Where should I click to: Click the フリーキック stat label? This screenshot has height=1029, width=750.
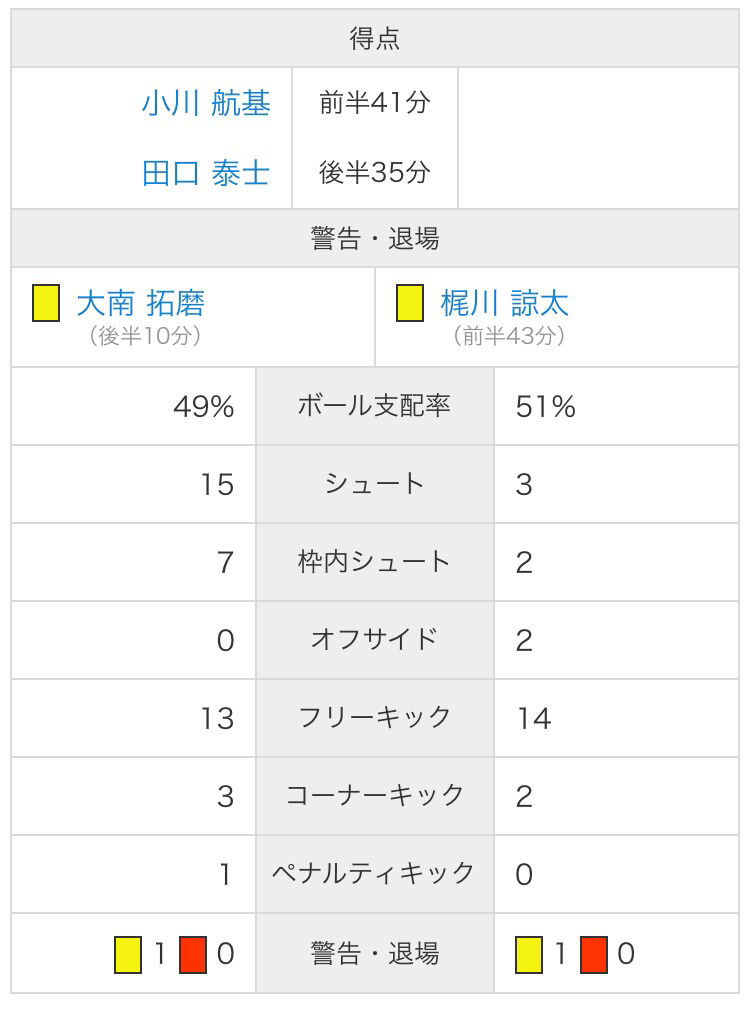point(375,718)
